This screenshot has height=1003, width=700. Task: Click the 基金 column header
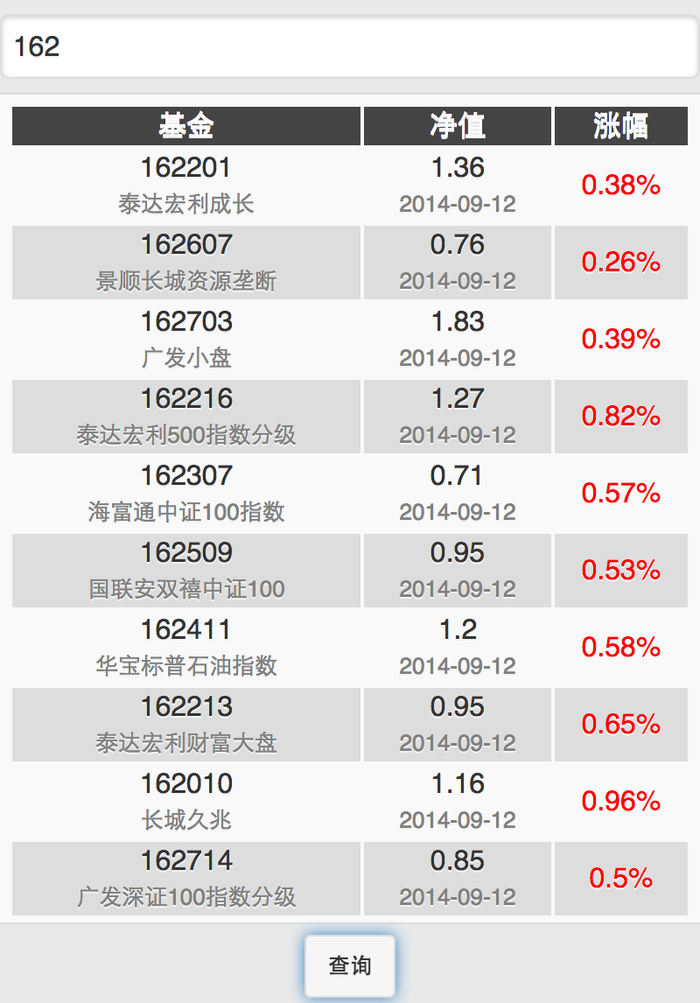click(186, 126)
